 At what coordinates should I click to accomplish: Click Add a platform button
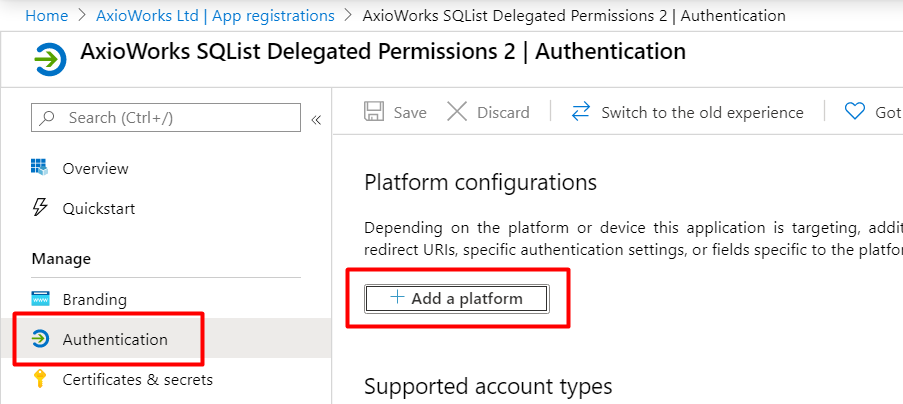[457, 299]
